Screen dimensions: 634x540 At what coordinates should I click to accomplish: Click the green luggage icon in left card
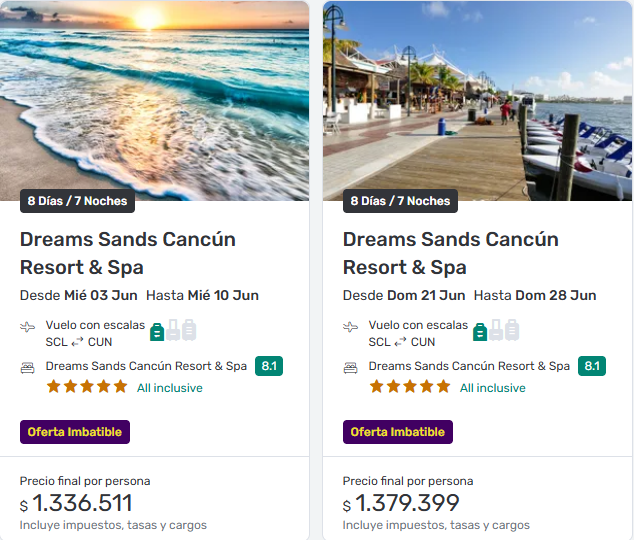pyautogui.click(x=158, y=331)
